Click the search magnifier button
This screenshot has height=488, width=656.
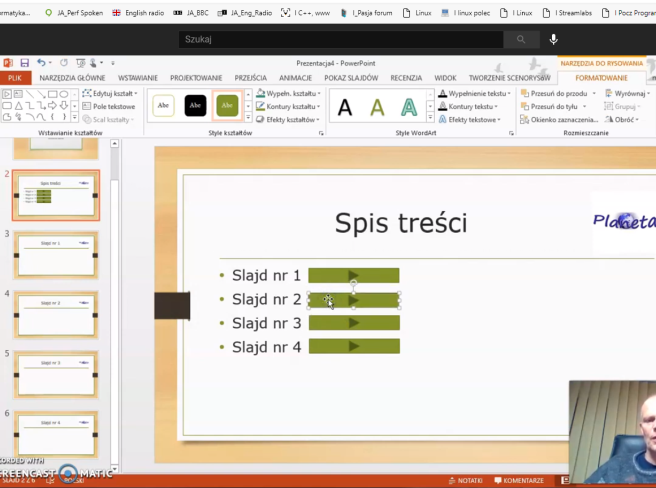pyautogui.click(x=521, y=39)
